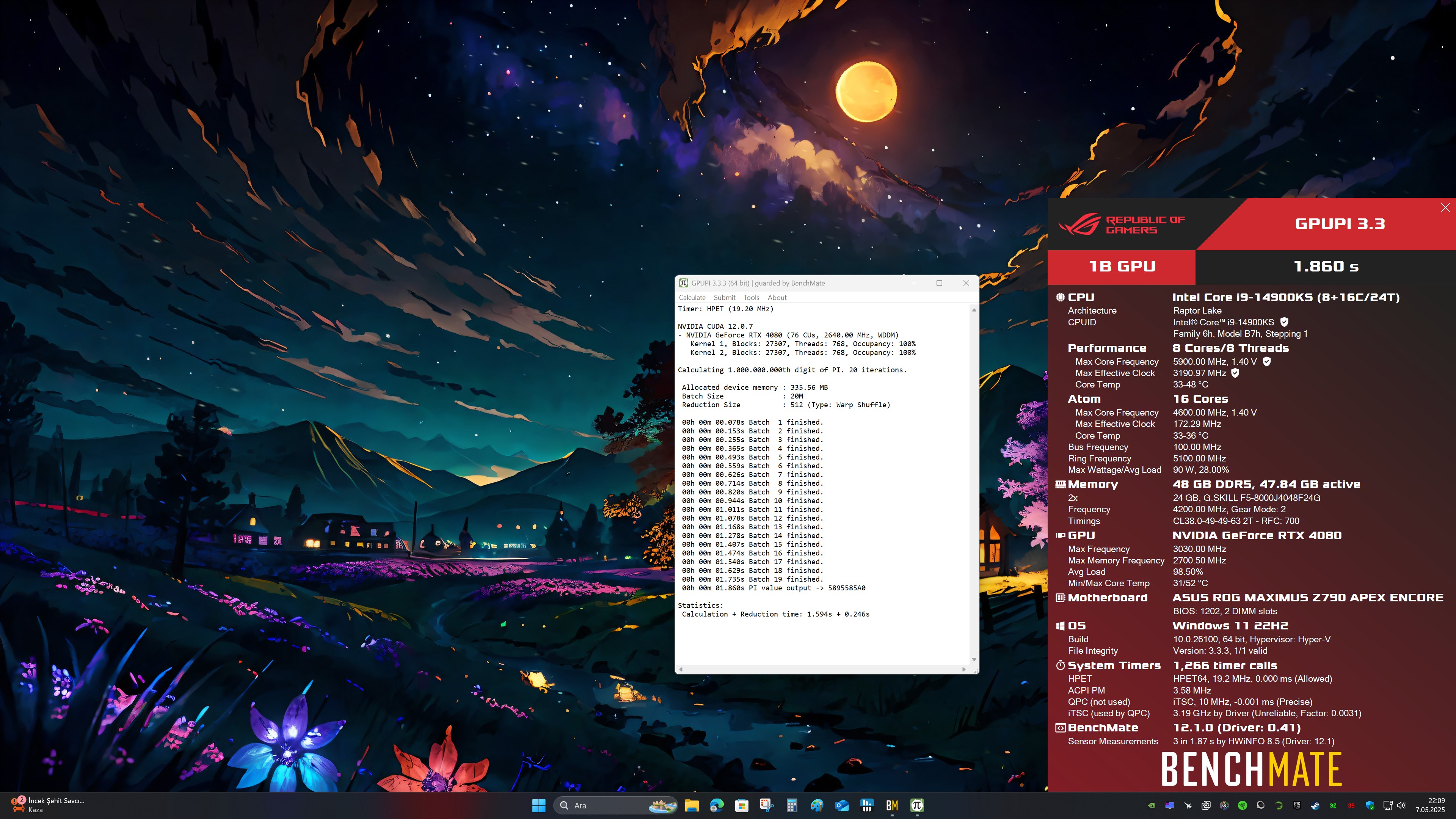Open the Calculator taskbar icon
The height and width of the screenshot is (819, 1456).
coord(792,805)
